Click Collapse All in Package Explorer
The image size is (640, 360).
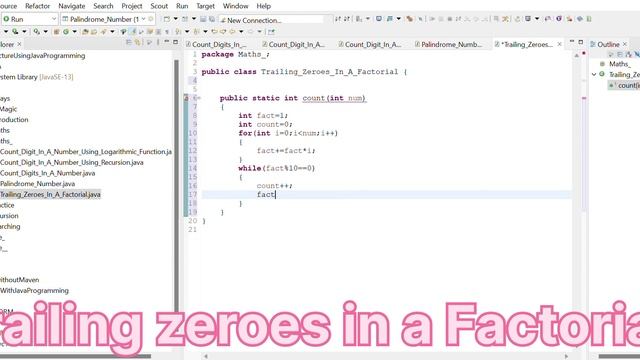tap(129, 42)
